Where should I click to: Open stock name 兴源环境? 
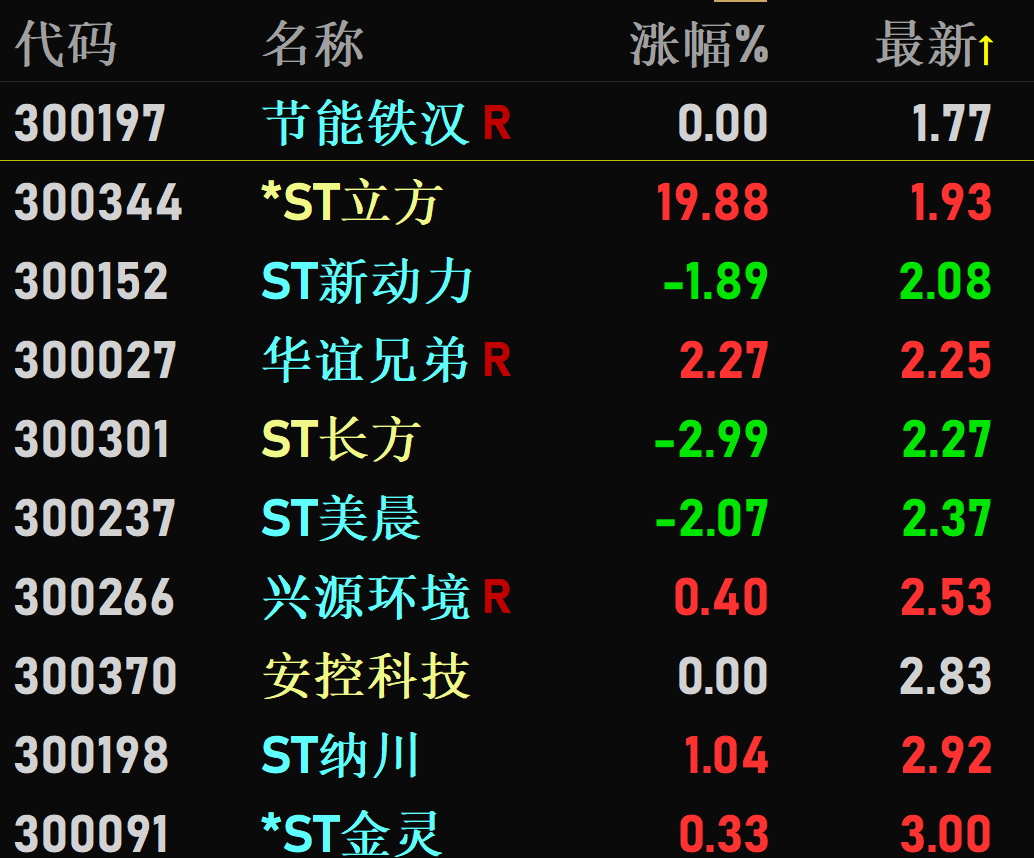pyautogui.click(x=366, y=597)
